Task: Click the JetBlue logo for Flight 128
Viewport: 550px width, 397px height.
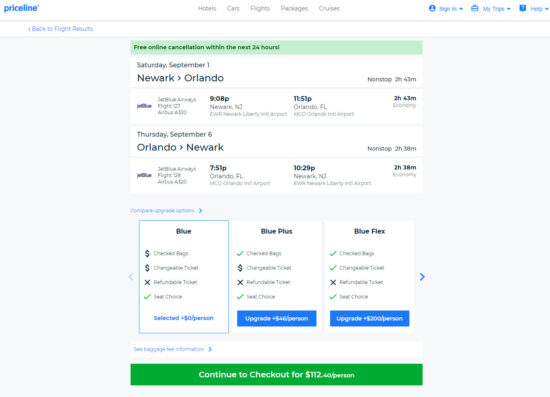Action: coord(144,175)
